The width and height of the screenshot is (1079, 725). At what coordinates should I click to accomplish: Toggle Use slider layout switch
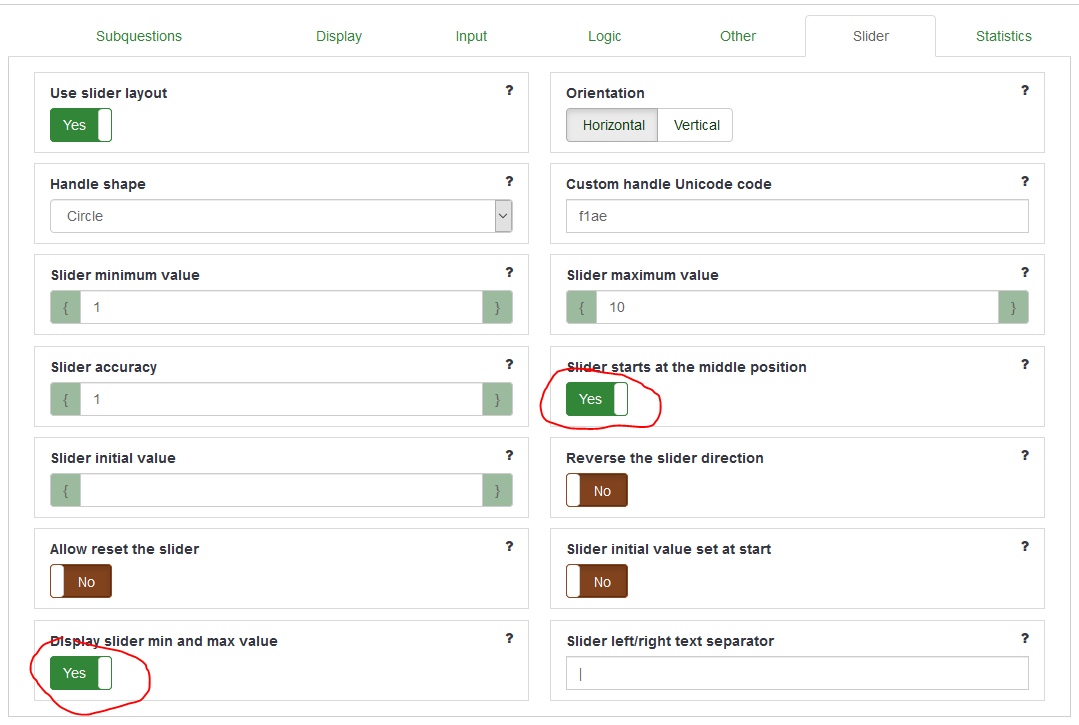[x=81, y=125]
